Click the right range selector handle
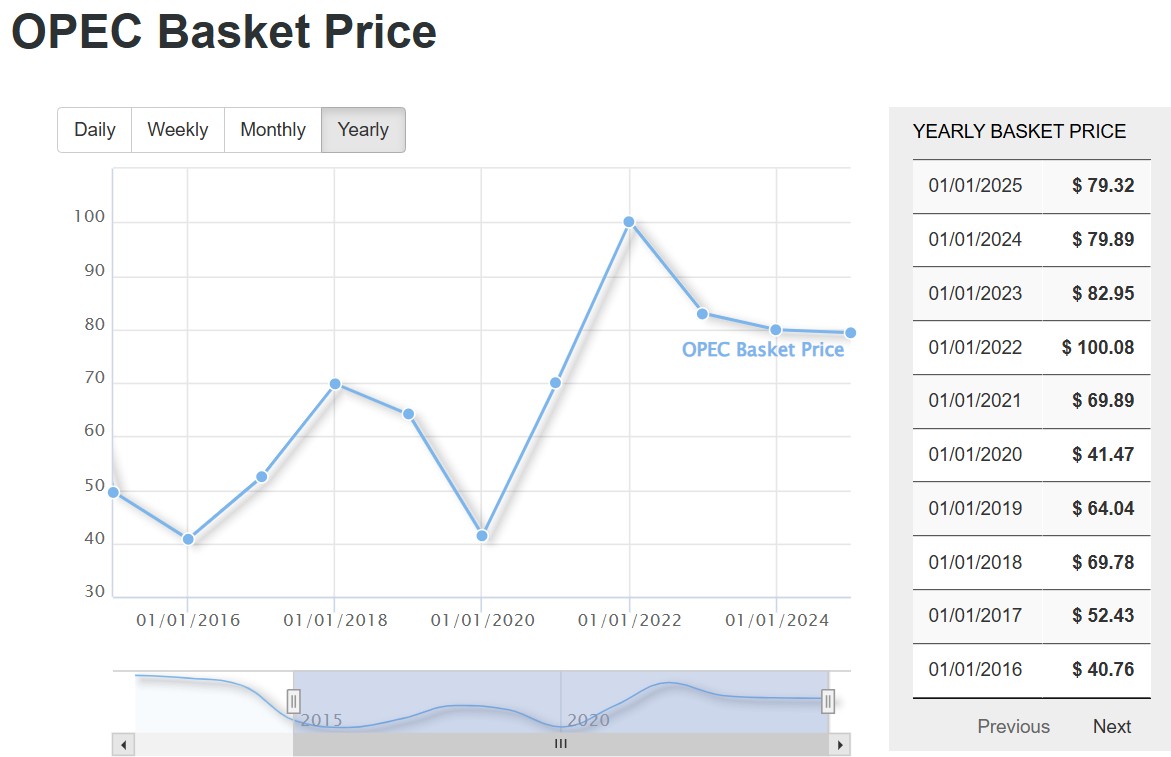Image resolution: width=1171 pixels, height=757 pixels. (828, 701)
